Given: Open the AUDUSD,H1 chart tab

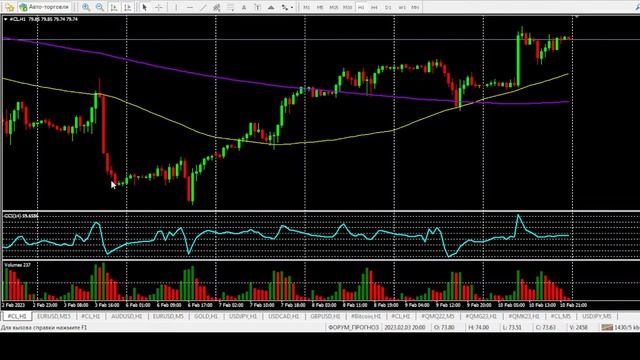Looking at the screenshot, I should pyautogui.click(x=127, y=316).
